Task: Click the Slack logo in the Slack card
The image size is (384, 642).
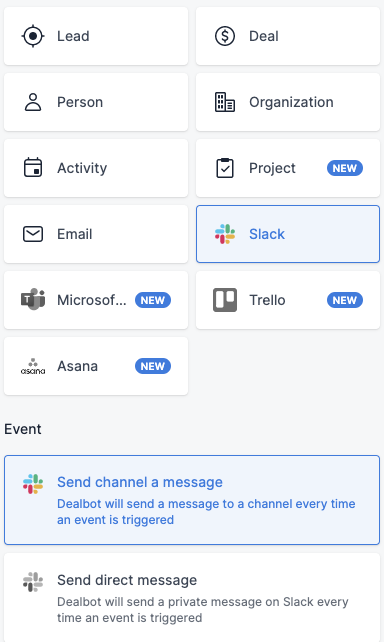Action: pyautogui.click(x=225, y=234)
